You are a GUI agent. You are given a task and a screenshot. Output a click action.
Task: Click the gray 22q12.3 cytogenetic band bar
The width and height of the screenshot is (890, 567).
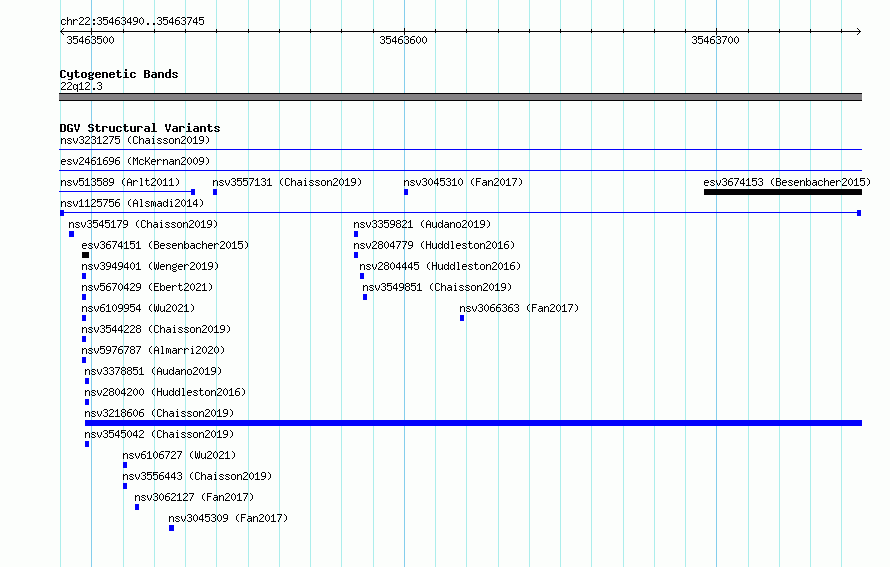[x=460, y=97]
